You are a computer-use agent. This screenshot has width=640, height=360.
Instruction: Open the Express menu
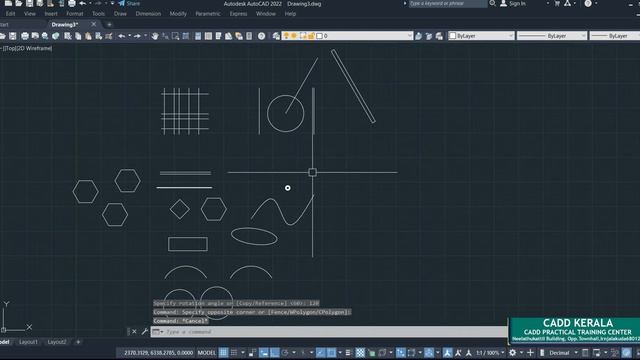pos(238,14)
